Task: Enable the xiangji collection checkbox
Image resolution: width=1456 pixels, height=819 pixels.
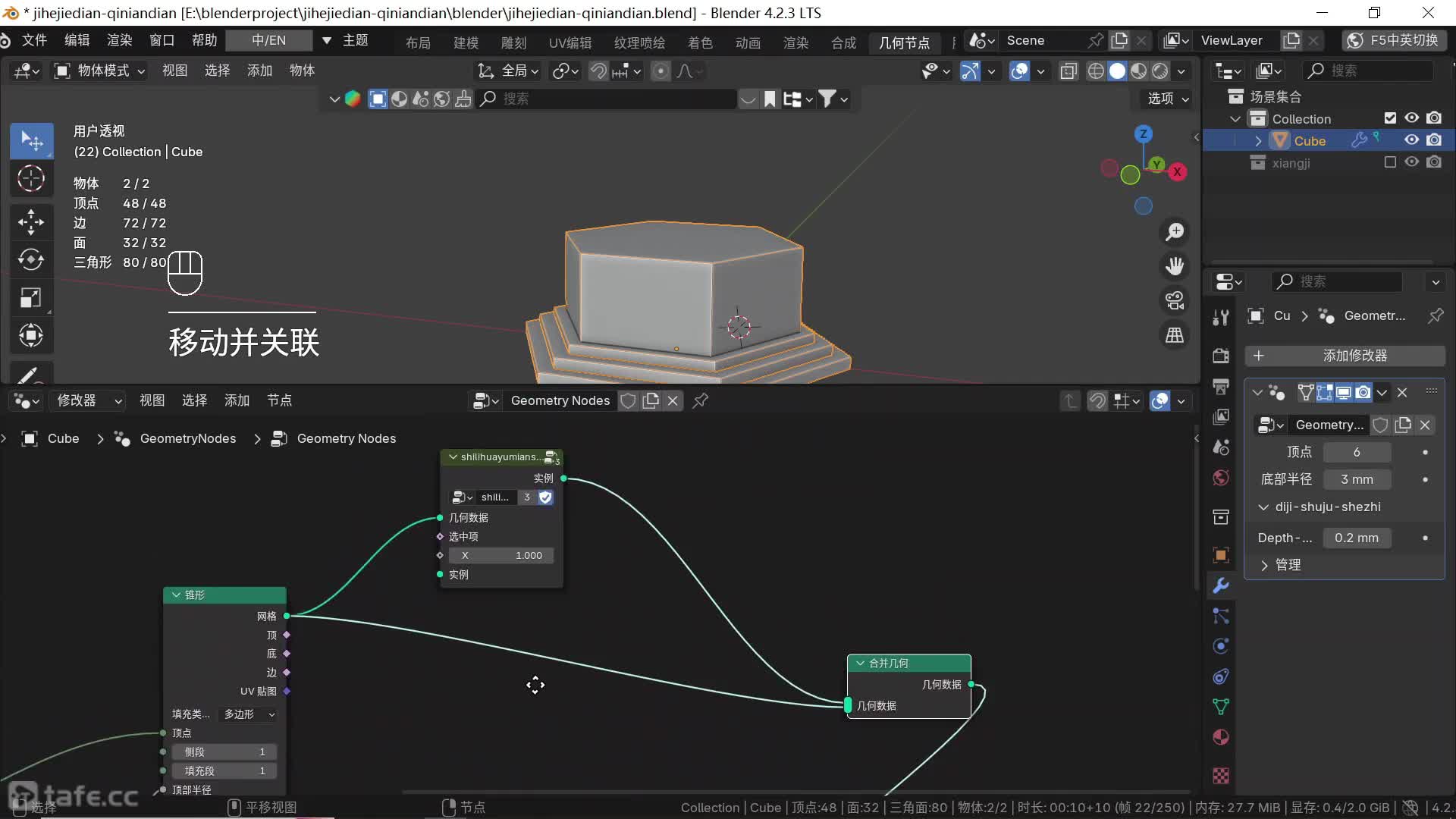Action: (x=1390, y=162)
